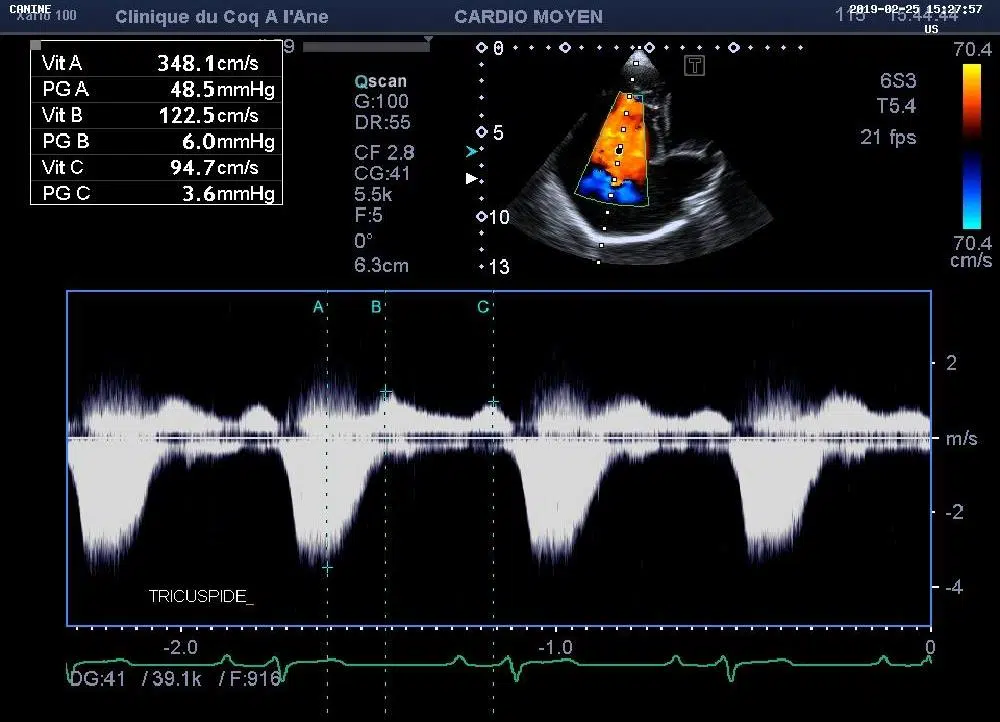The width and height of the screenshot is (1000, 722).
Task: Select the caliper cross on marker C
Action: coord(493,402)
